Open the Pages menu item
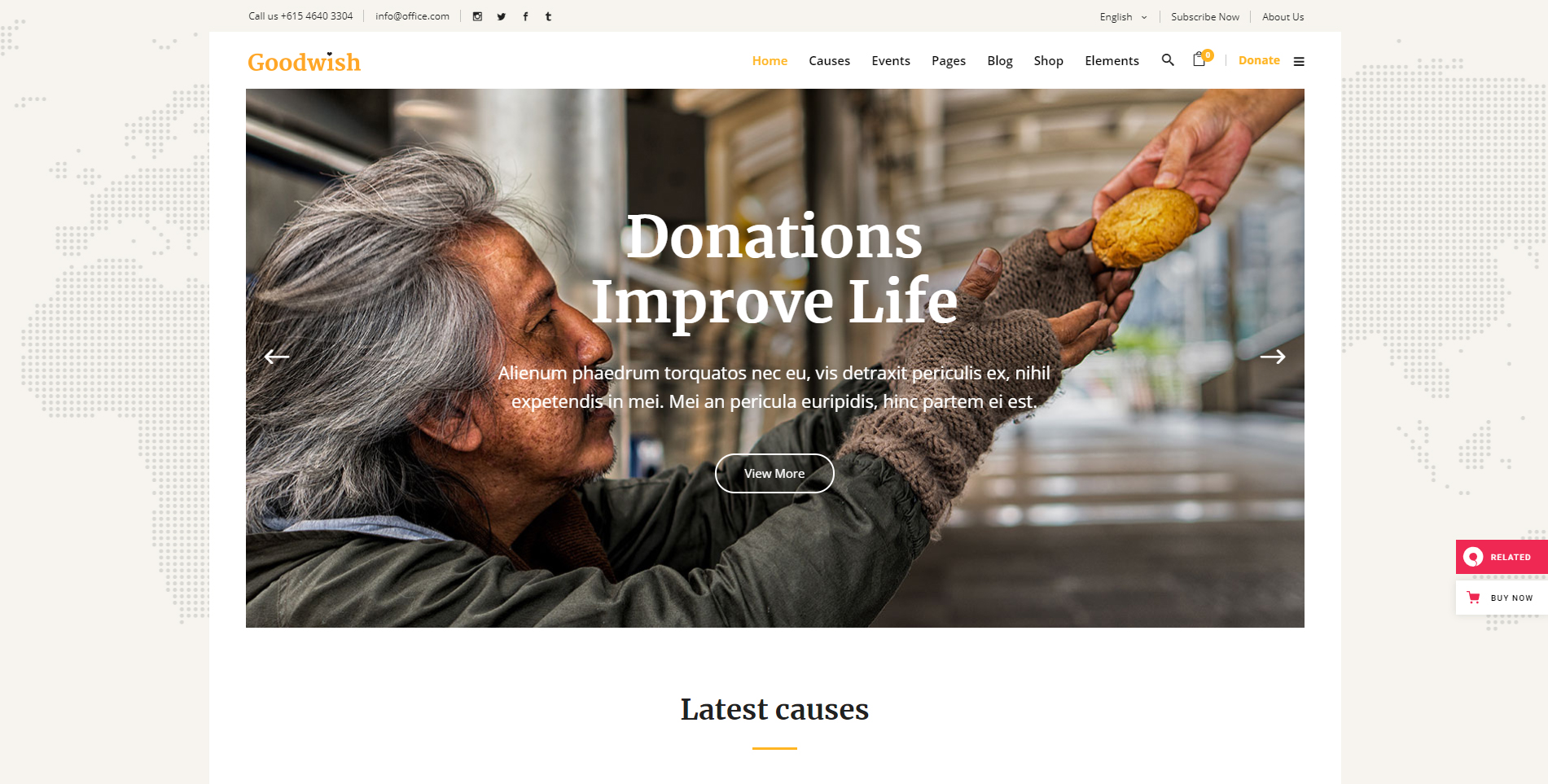The height and width of the screenshot is (784, 1548). [949, 61]
